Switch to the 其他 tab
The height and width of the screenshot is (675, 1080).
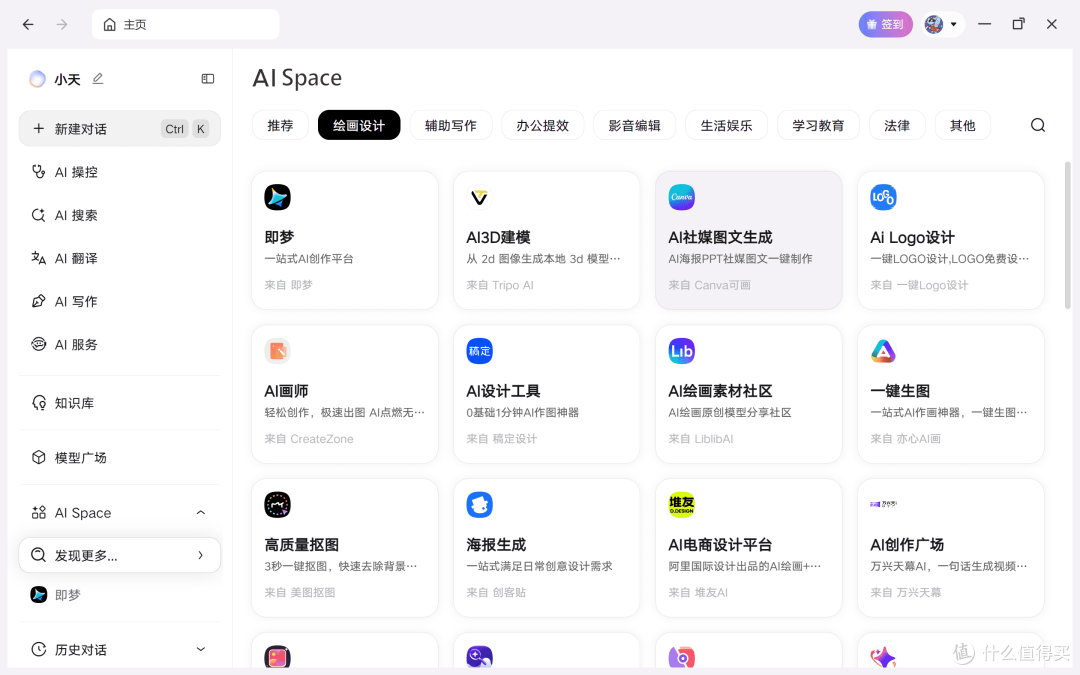[x=962, y=125]
